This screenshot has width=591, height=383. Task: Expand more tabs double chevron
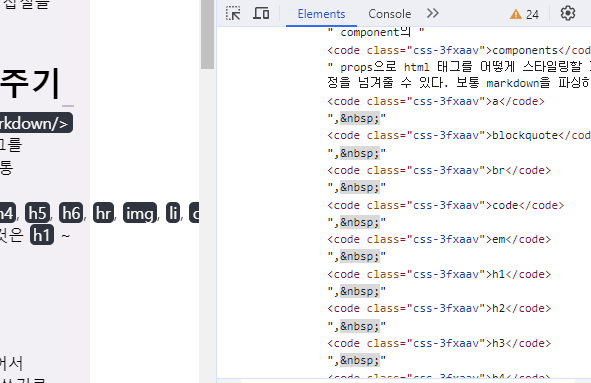pyautogui.click(x=433, y=14)
